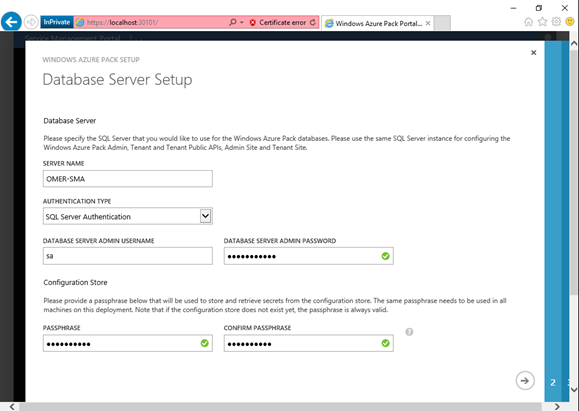The image size is (579, 411).
Task: Open Favorites star icon
Action: click(542, 22)
